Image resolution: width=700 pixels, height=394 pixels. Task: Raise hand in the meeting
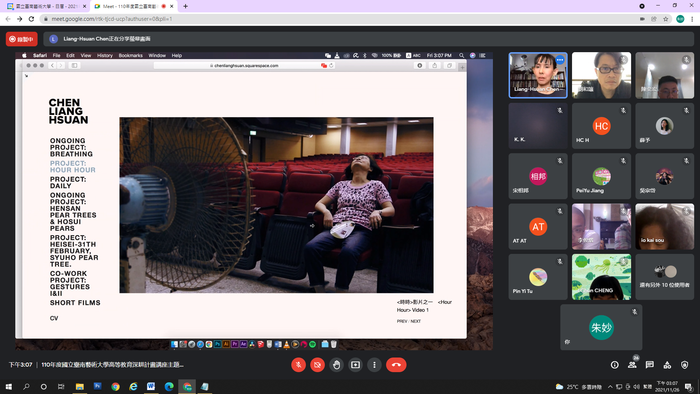[336, 365]
